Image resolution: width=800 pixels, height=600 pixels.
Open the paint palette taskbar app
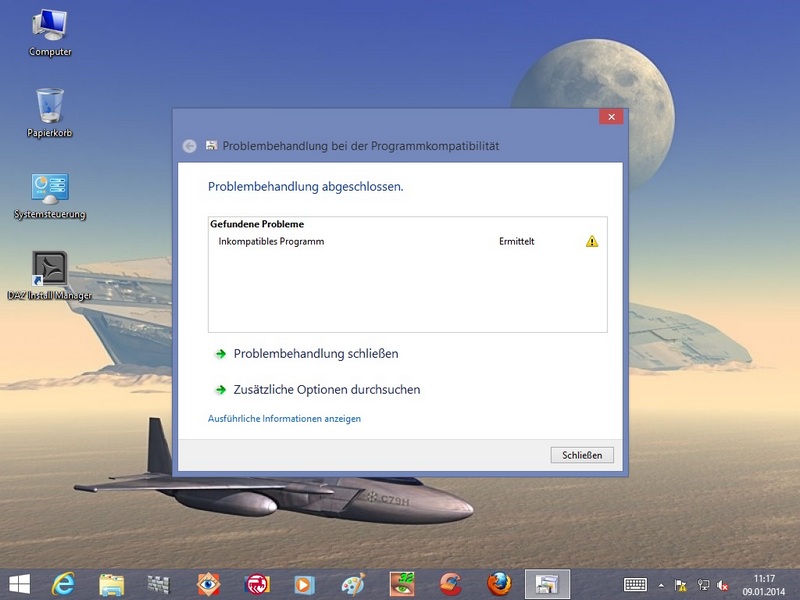(353, 584)
